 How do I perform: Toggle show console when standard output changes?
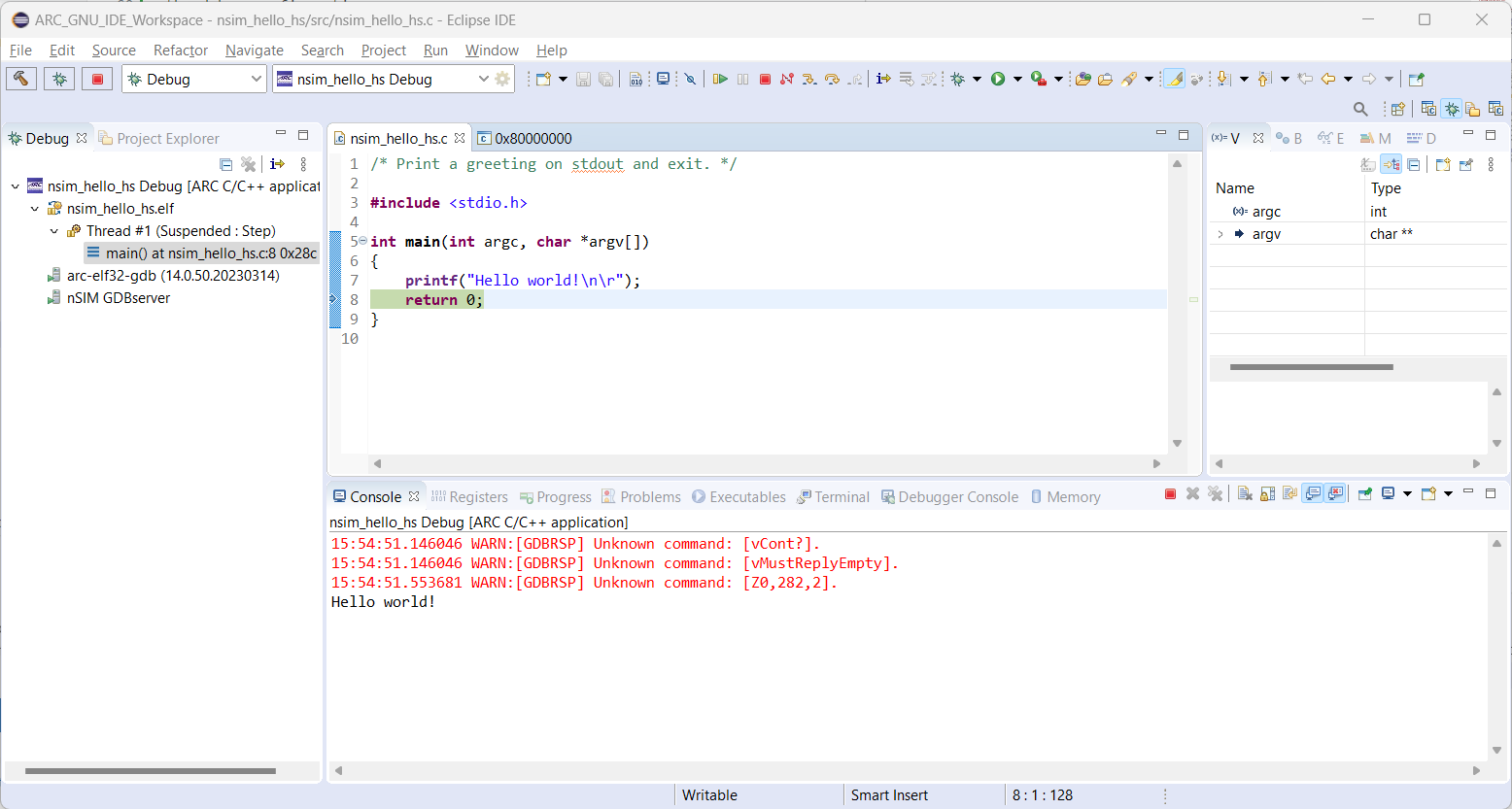[x=1313, y=493]
